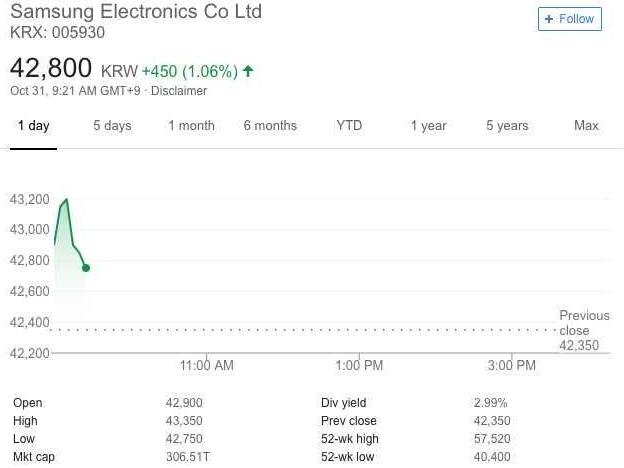Click the green current price dot on chart
This screenshot has width=624, height=468.
pyautogui.click(x=86, y=268)
